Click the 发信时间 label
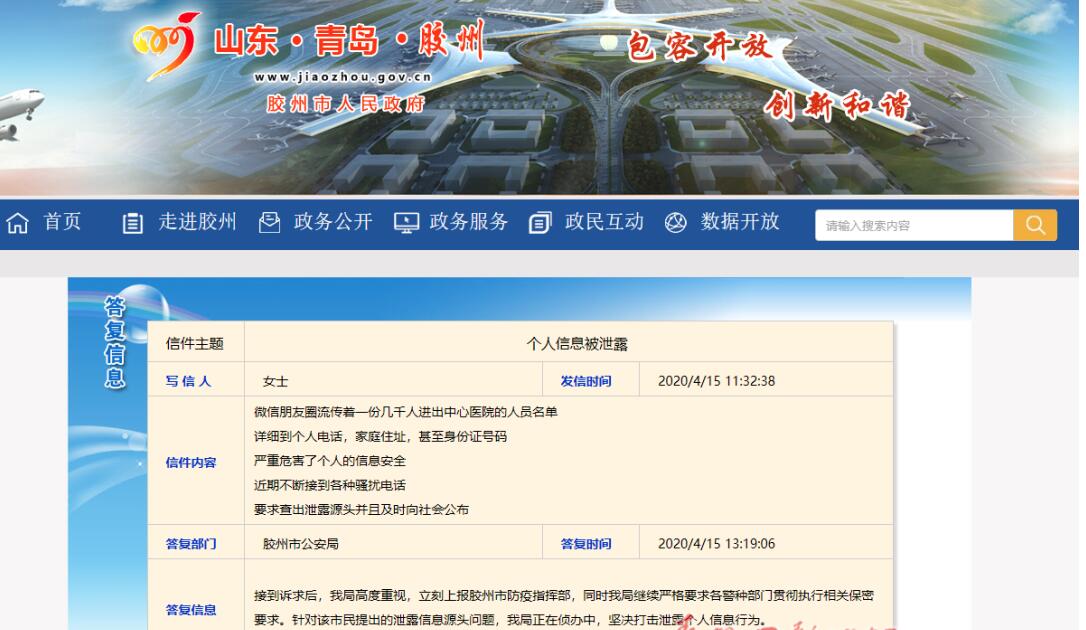1086x630 pixels. click(x=586, y=381)
